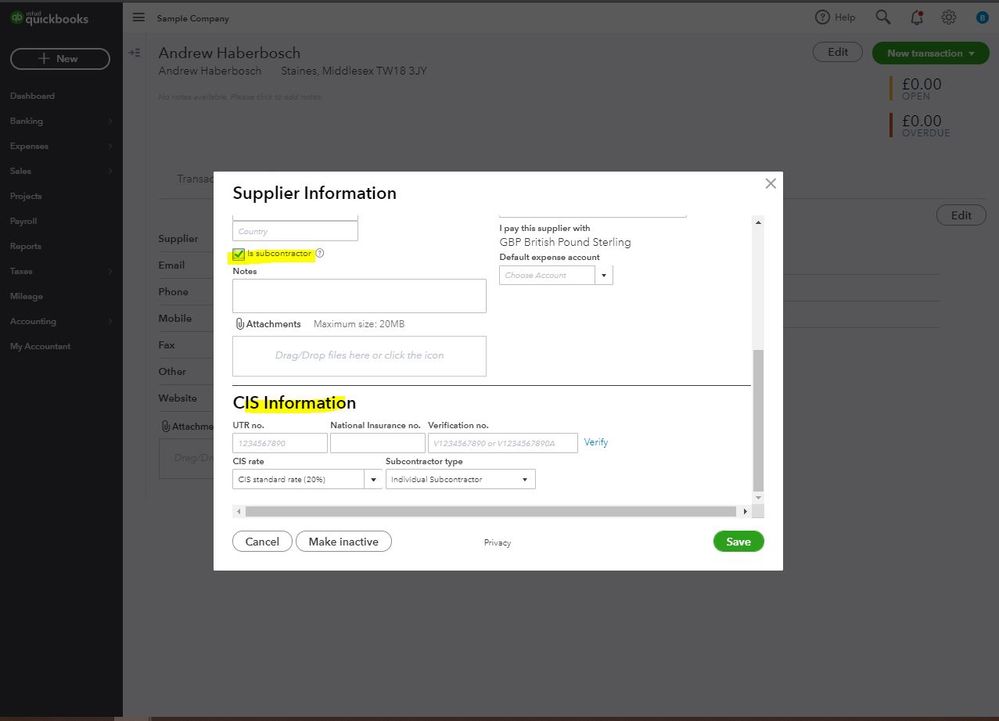Go to Dashboard in the sidebar
Screen dimensions: 999x721
point(32,96)
